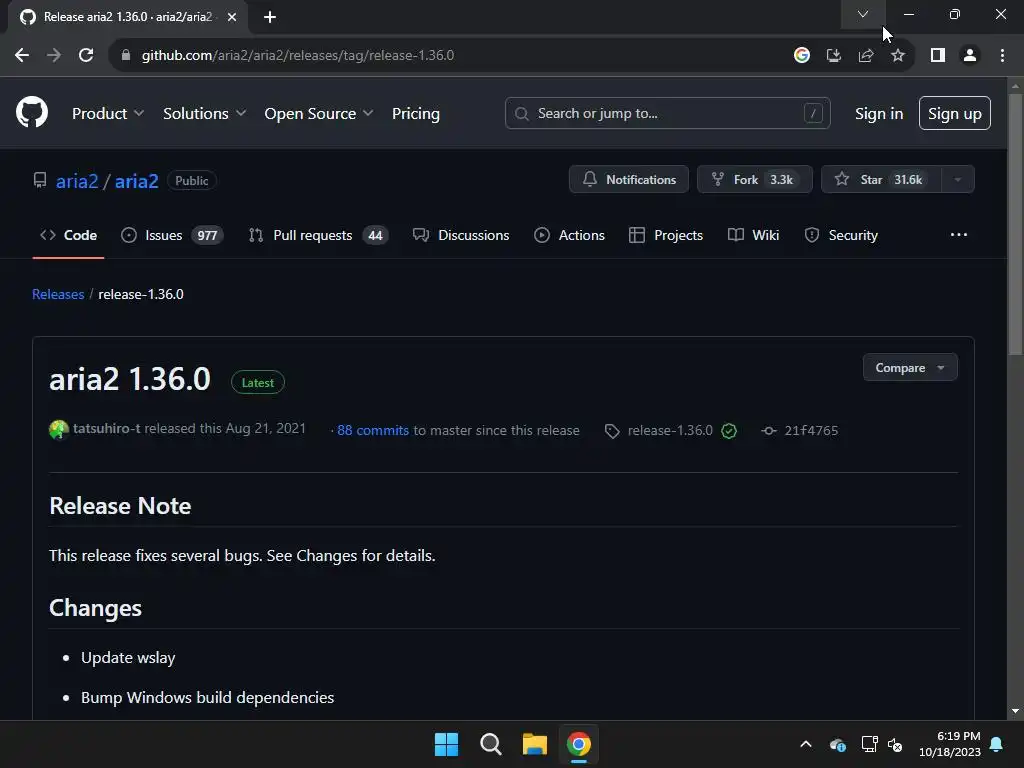Open File Explorer from taskbar
Image resolution: width=1024 pixels, height=768 pixels.
[535, 744]
